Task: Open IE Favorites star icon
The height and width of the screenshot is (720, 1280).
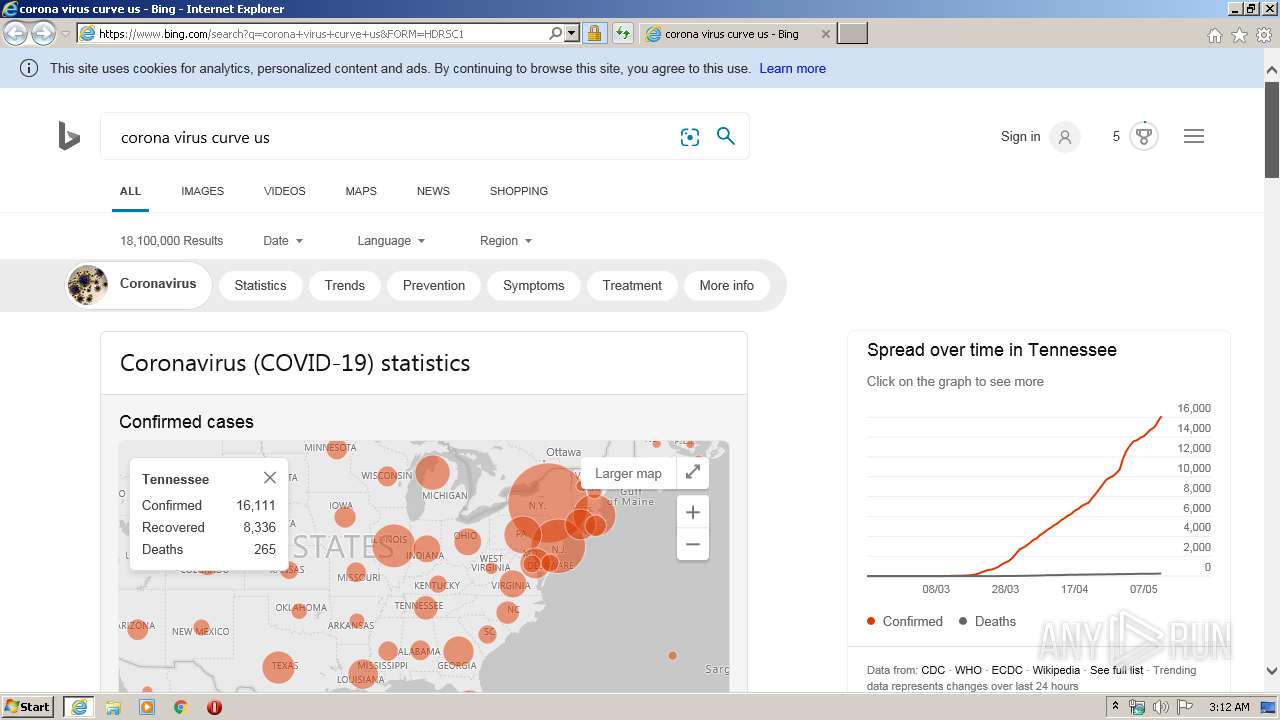Action: (1239, 35)
